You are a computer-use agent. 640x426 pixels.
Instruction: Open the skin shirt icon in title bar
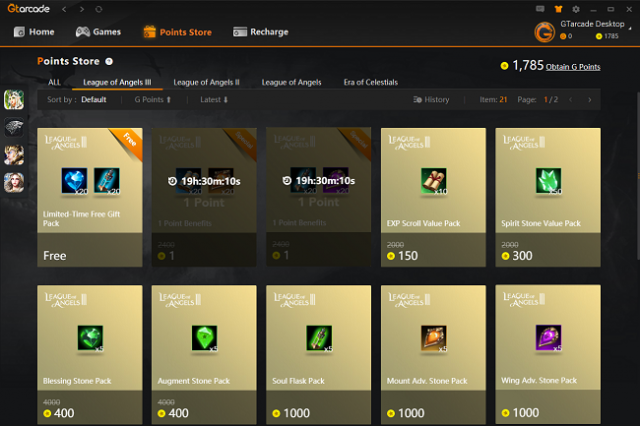558,9
